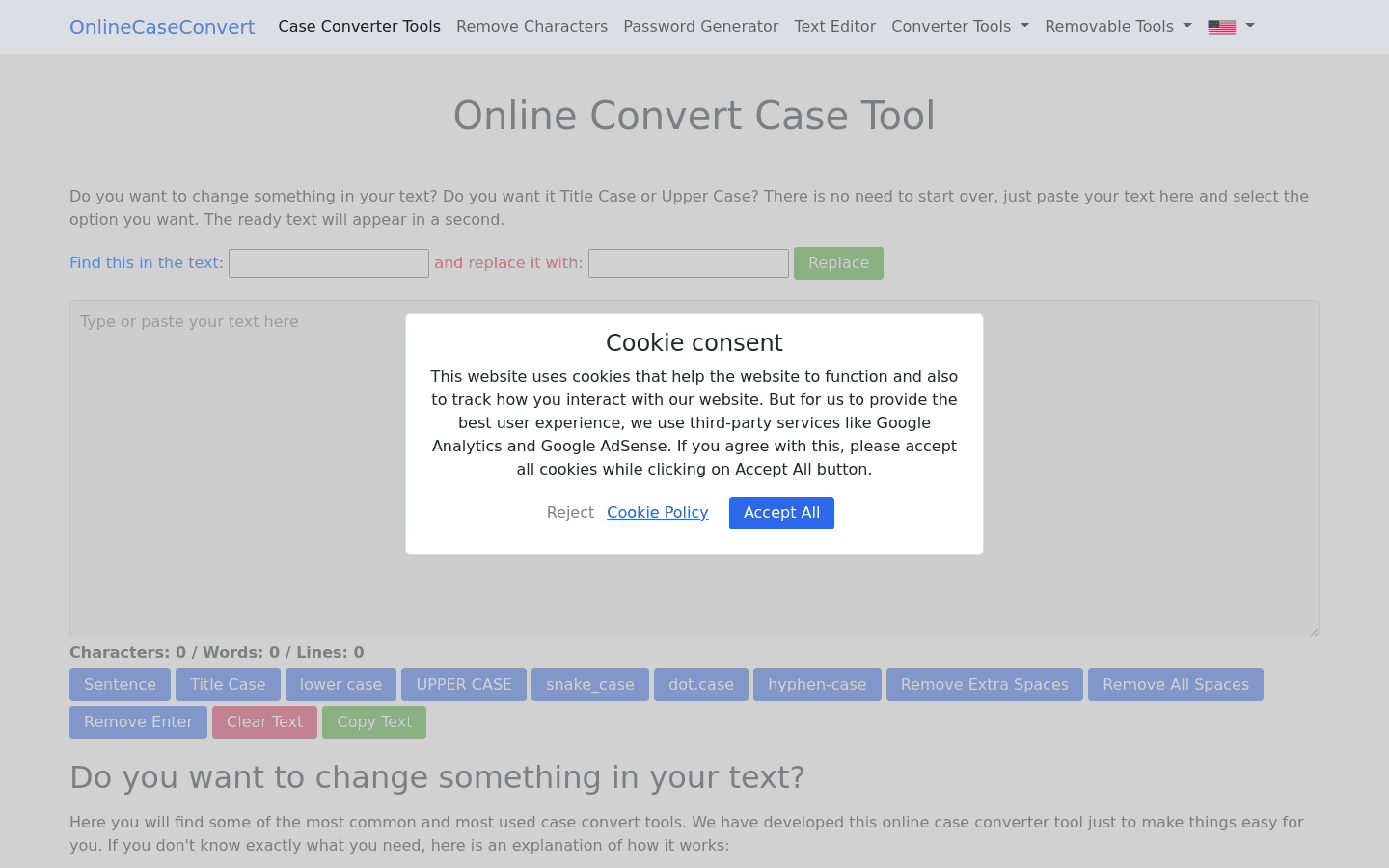Open the Remove Characters tool
1389x868 pixels.
click(531, 26)
